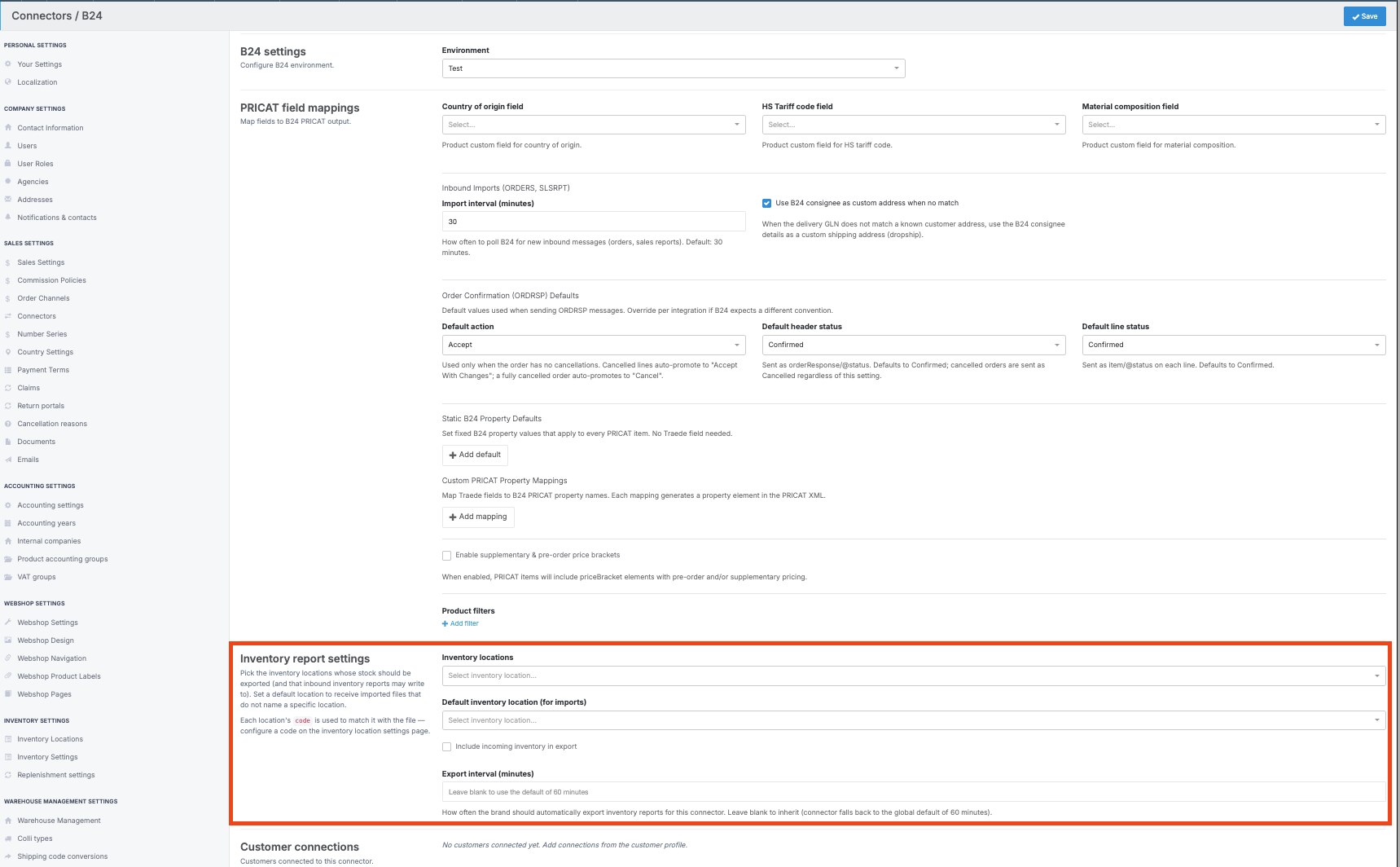This screenshot has width=1400, height=867.
Task: Click the list icon beside Payment Terms
Action: pos(8,370)
